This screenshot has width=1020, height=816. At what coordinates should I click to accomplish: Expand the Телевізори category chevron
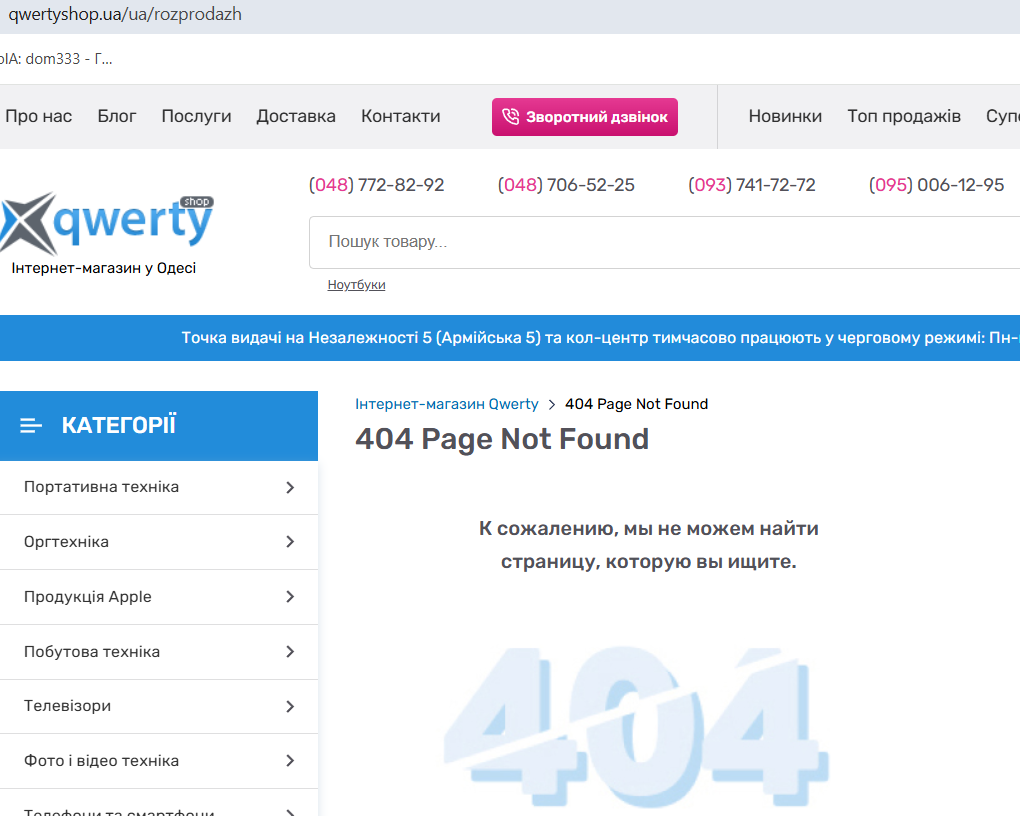coord(290,706)
